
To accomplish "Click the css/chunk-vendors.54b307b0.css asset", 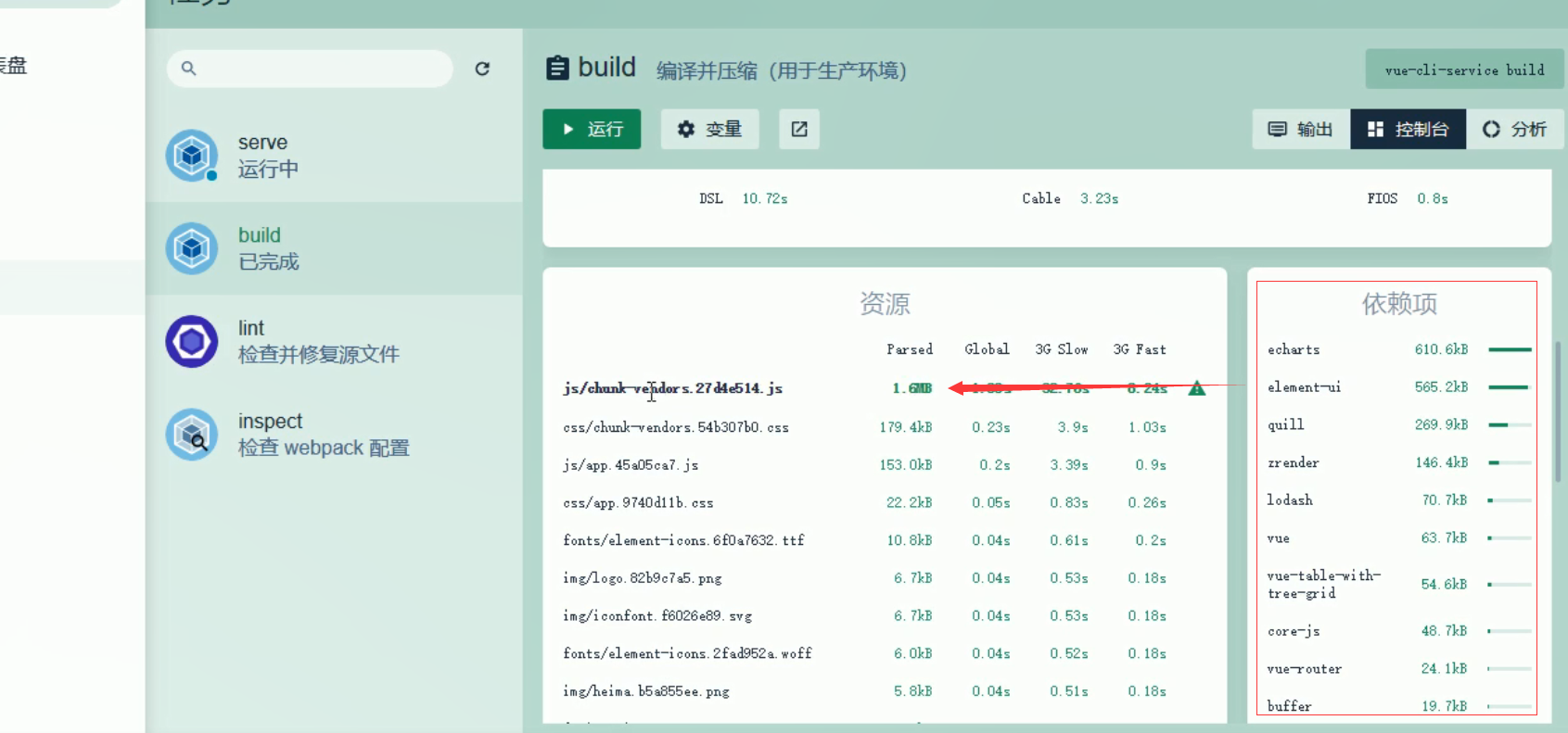I will [676, 427].
